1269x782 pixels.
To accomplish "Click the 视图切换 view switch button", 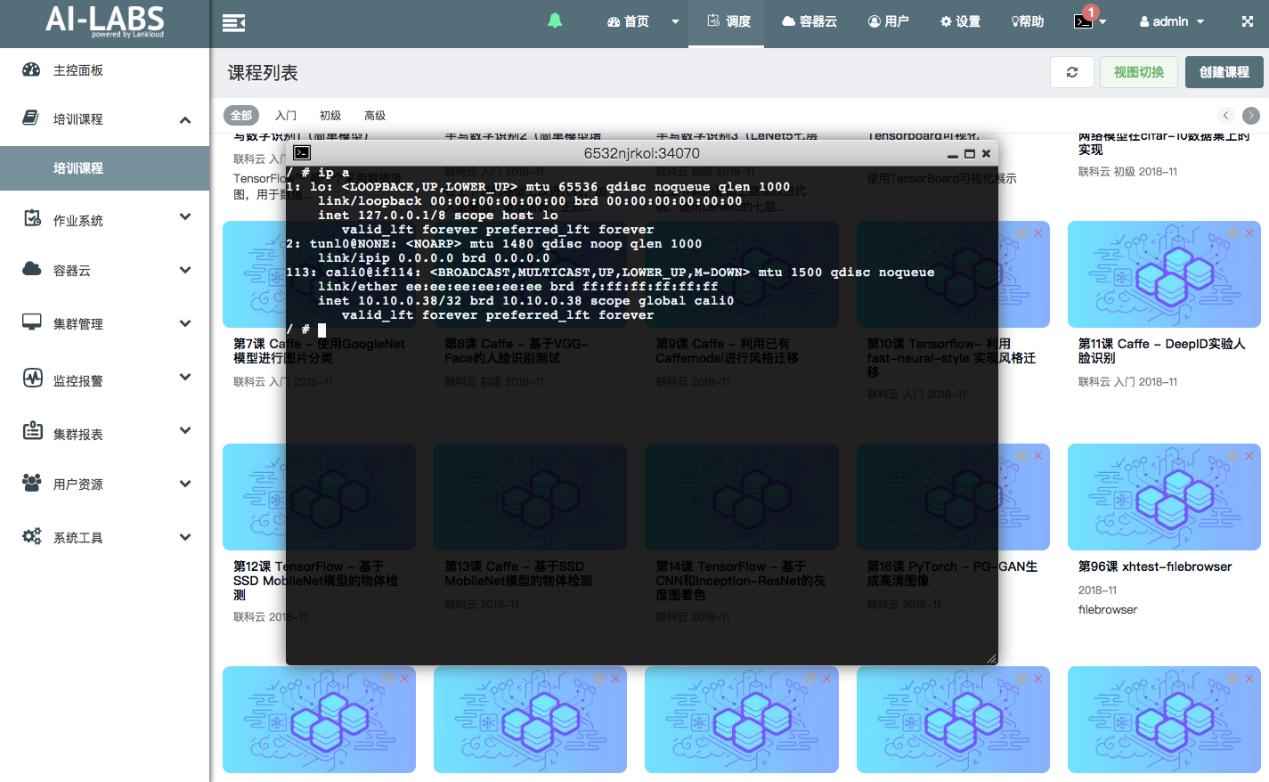I will tap(1138, 72).
